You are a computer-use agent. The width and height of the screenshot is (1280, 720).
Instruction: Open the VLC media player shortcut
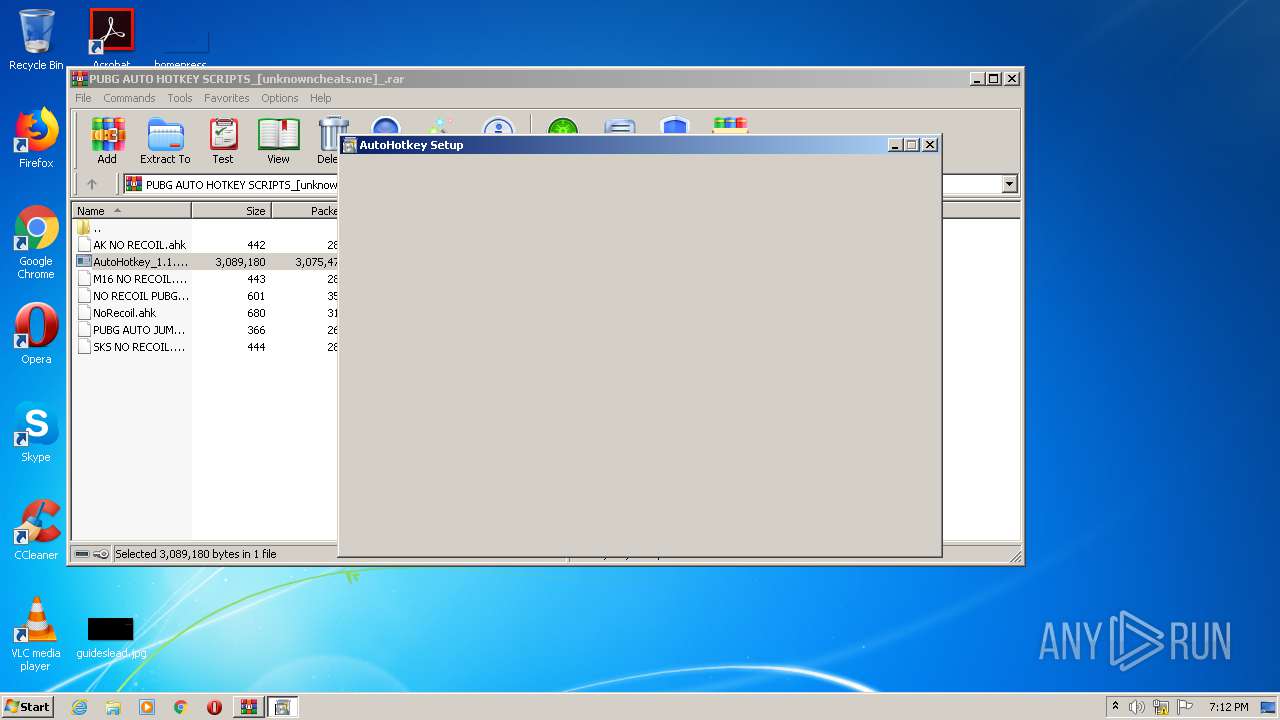pyautogui.click(x=36, y=634)
